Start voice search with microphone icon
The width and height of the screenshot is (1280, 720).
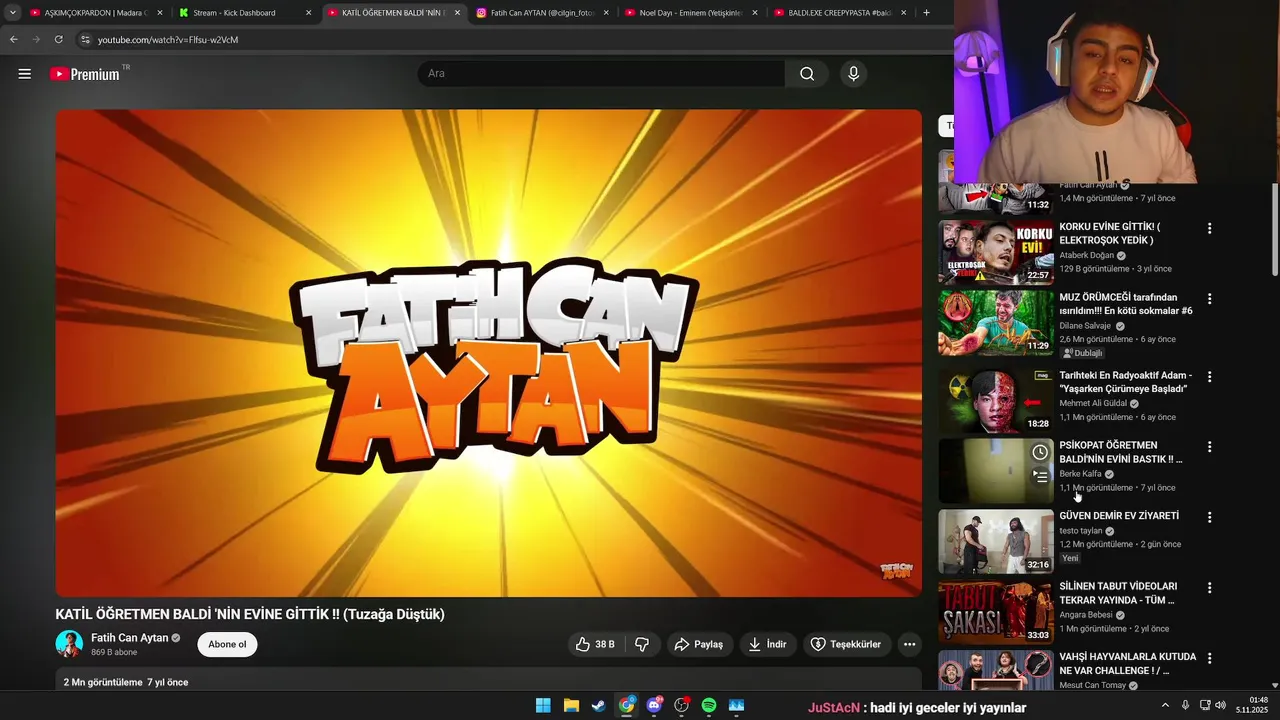853,74
